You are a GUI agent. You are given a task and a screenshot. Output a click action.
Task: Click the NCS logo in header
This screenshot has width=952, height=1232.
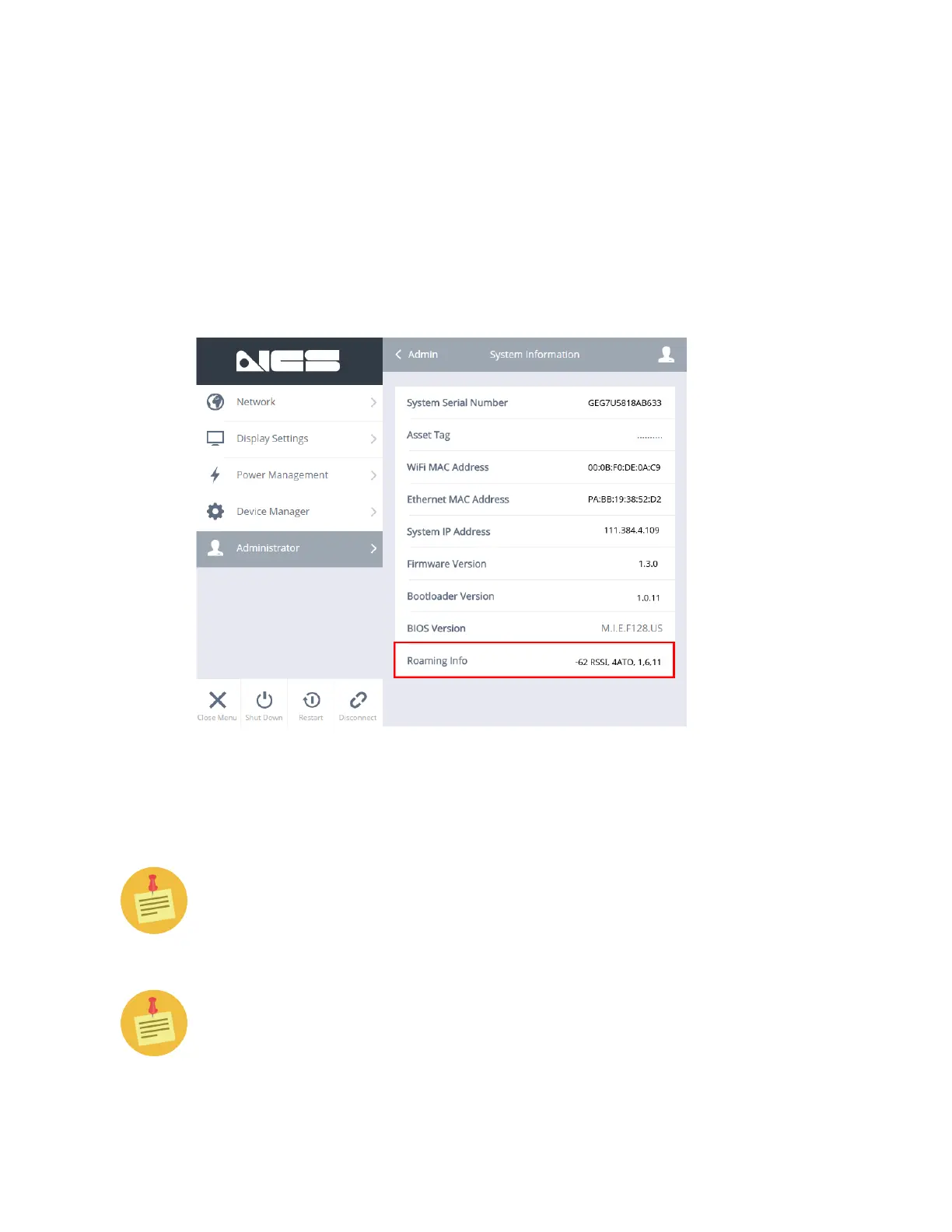point(288,361)
